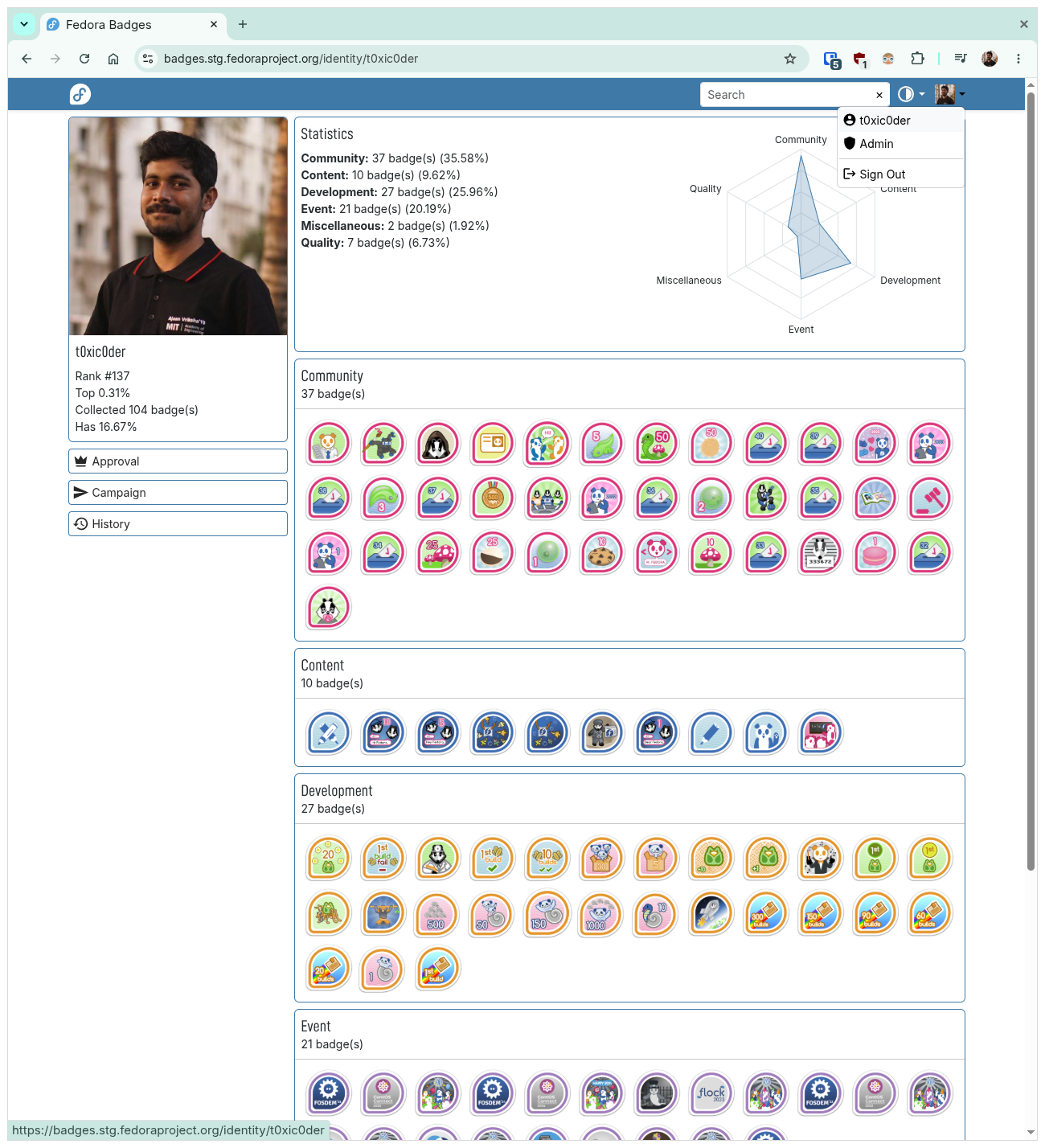
Task: Bookmark this page with the star icon
Action: tap(790, 59)
